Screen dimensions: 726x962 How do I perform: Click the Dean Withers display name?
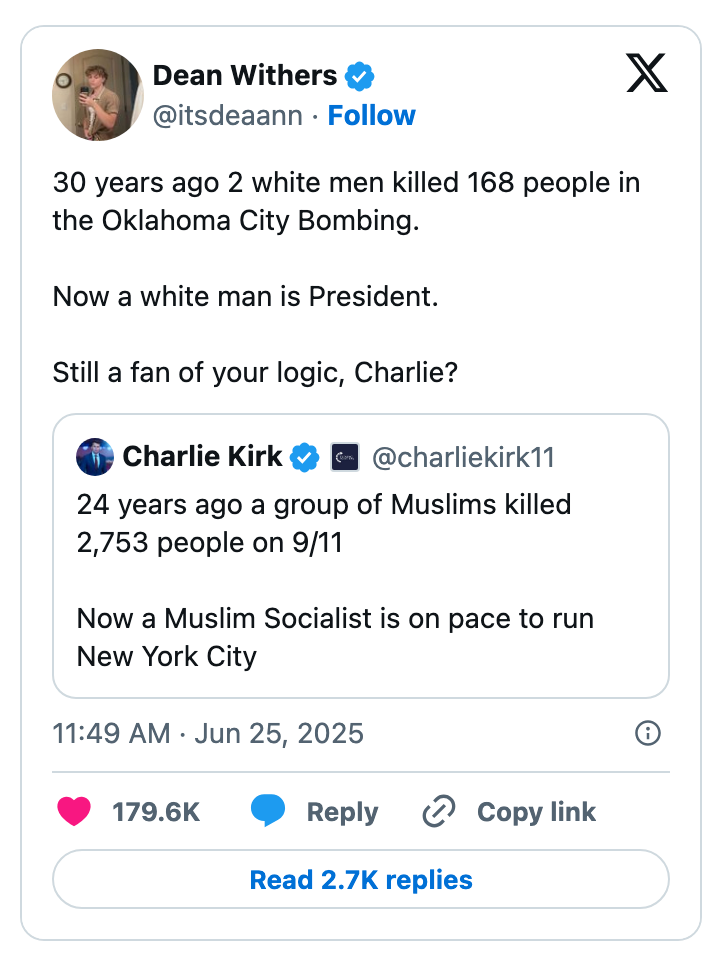point(245,76)
